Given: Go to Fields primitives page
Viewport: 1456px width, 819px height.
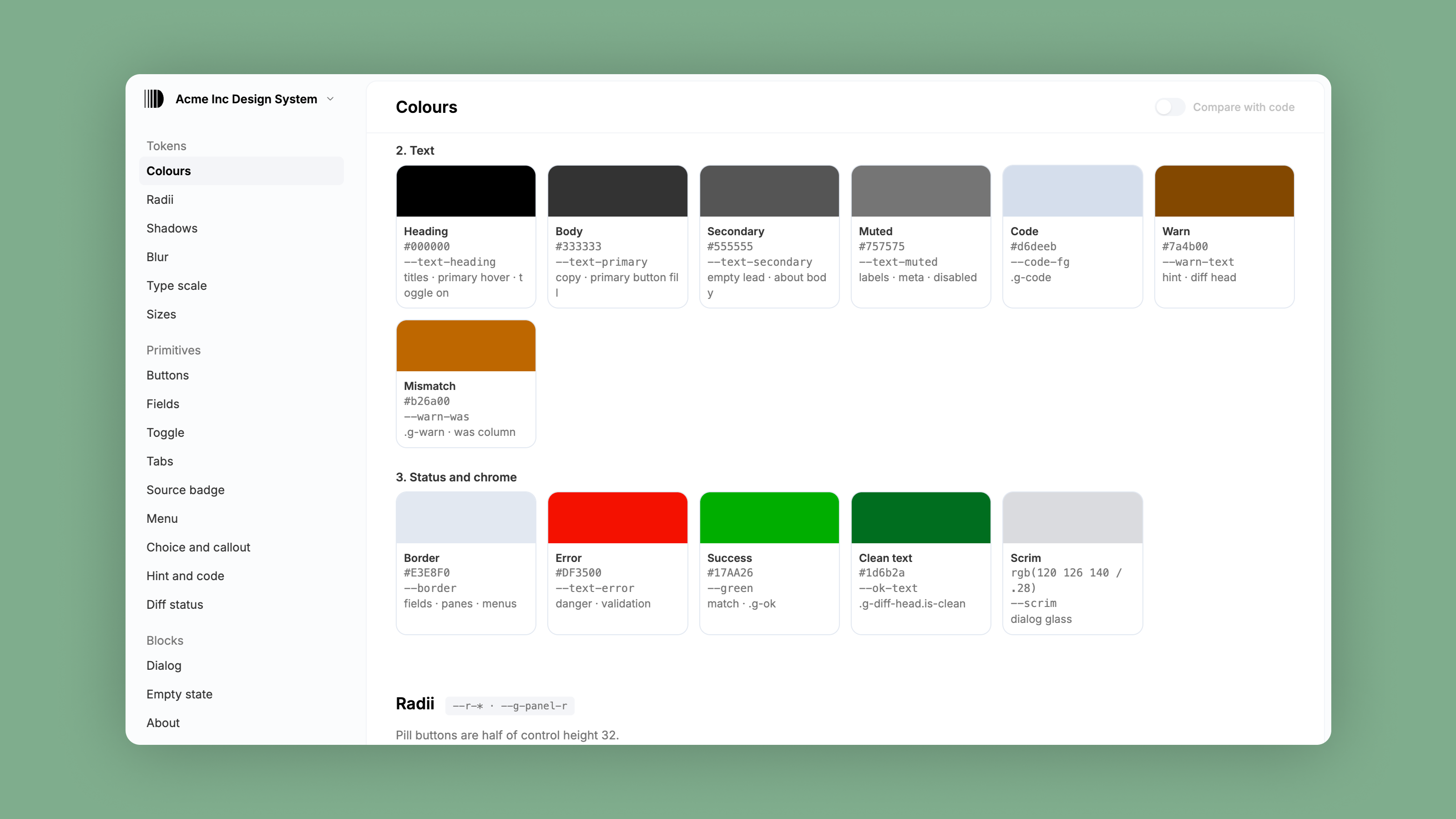Looking at the screenshot, I should click(x=241, y=404).
